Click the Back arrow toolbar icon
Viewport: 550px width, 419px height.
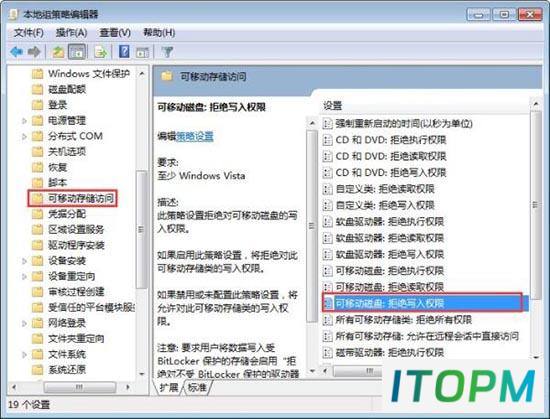click(16, 52)
